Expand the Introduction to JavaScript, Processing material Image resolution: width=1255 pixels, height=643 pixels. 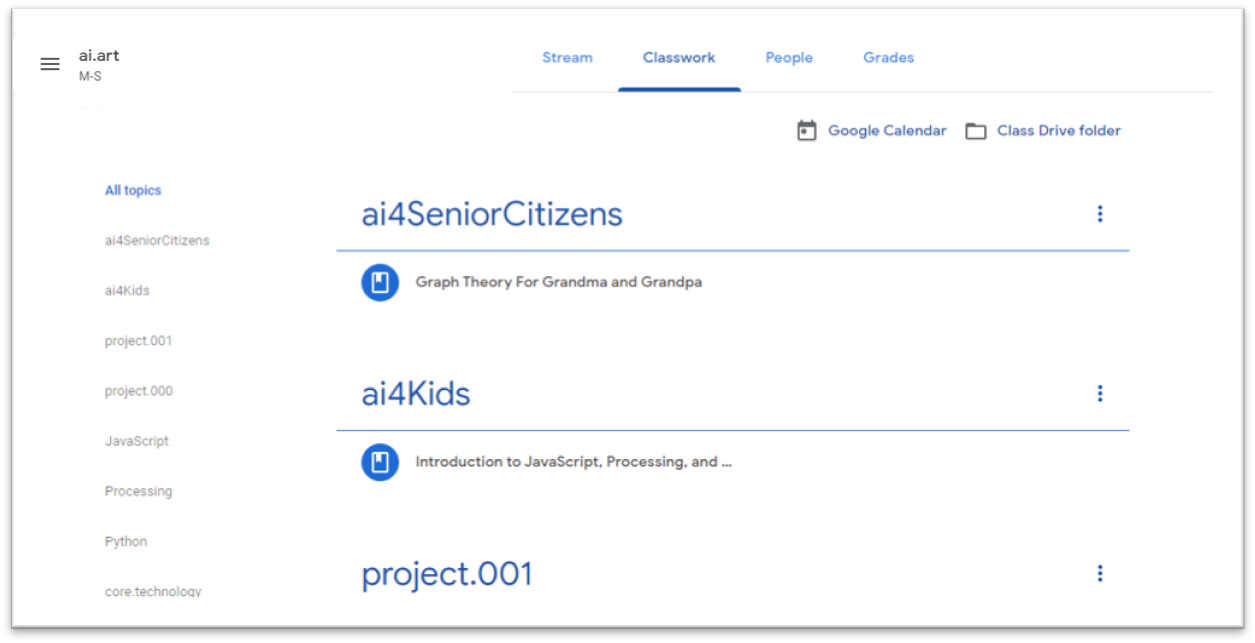pyautogui.click(x=573, y=461)
